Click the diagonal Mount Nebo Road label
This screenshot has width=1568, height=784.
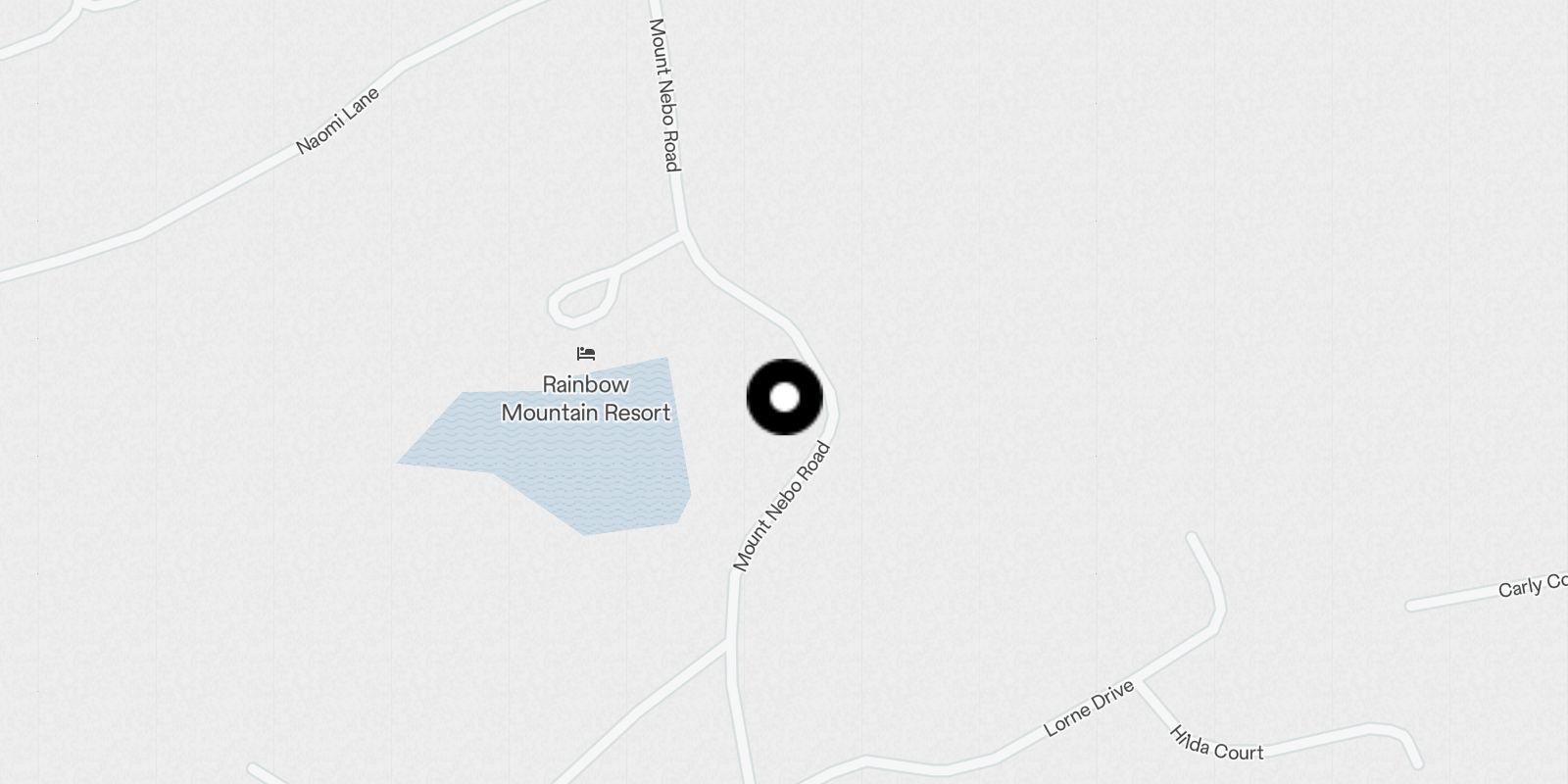[x=781, y=507]
